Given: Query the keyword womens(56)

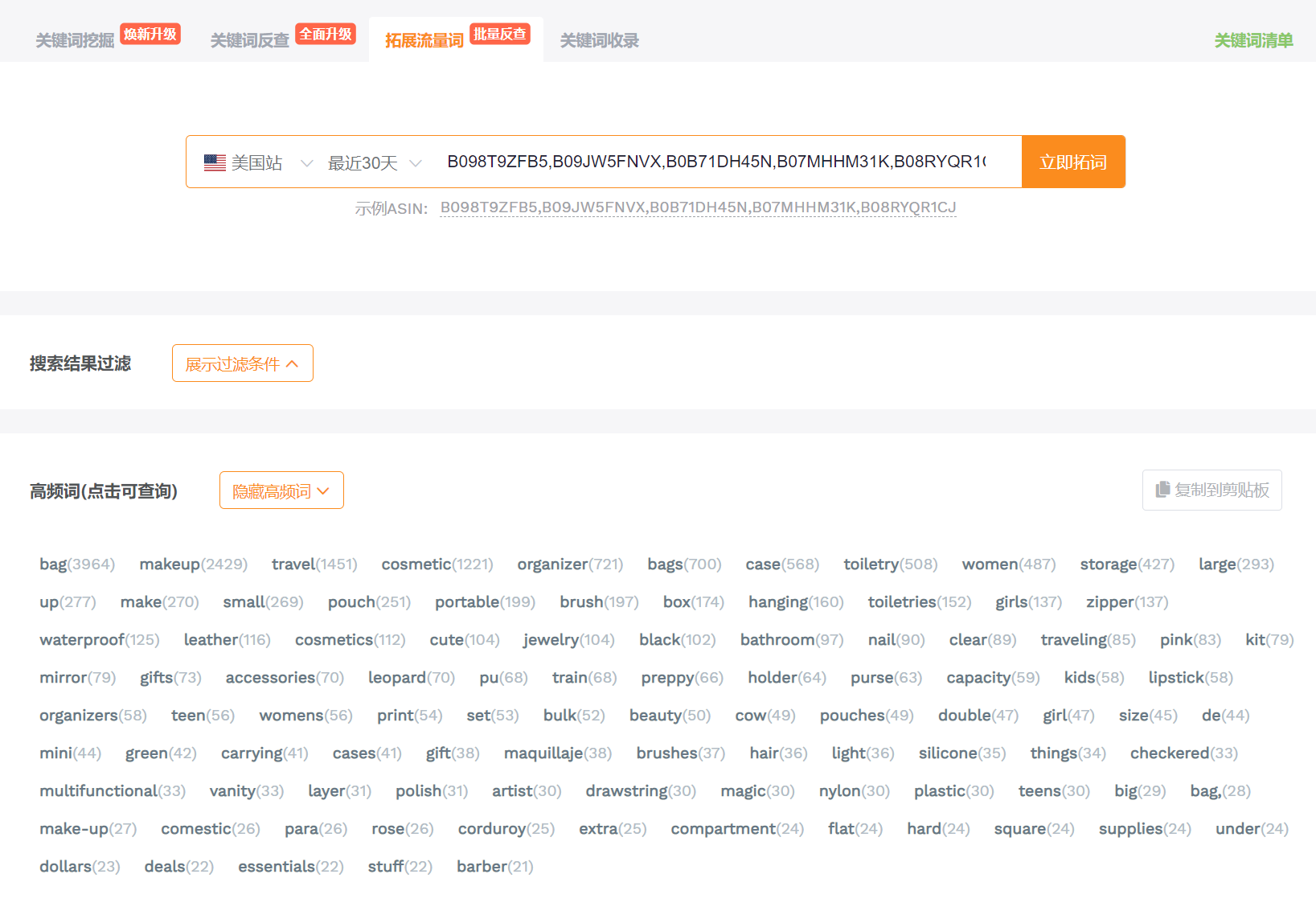Looking at the screenshot, I should pyautogui.click(x=305, y=716).
